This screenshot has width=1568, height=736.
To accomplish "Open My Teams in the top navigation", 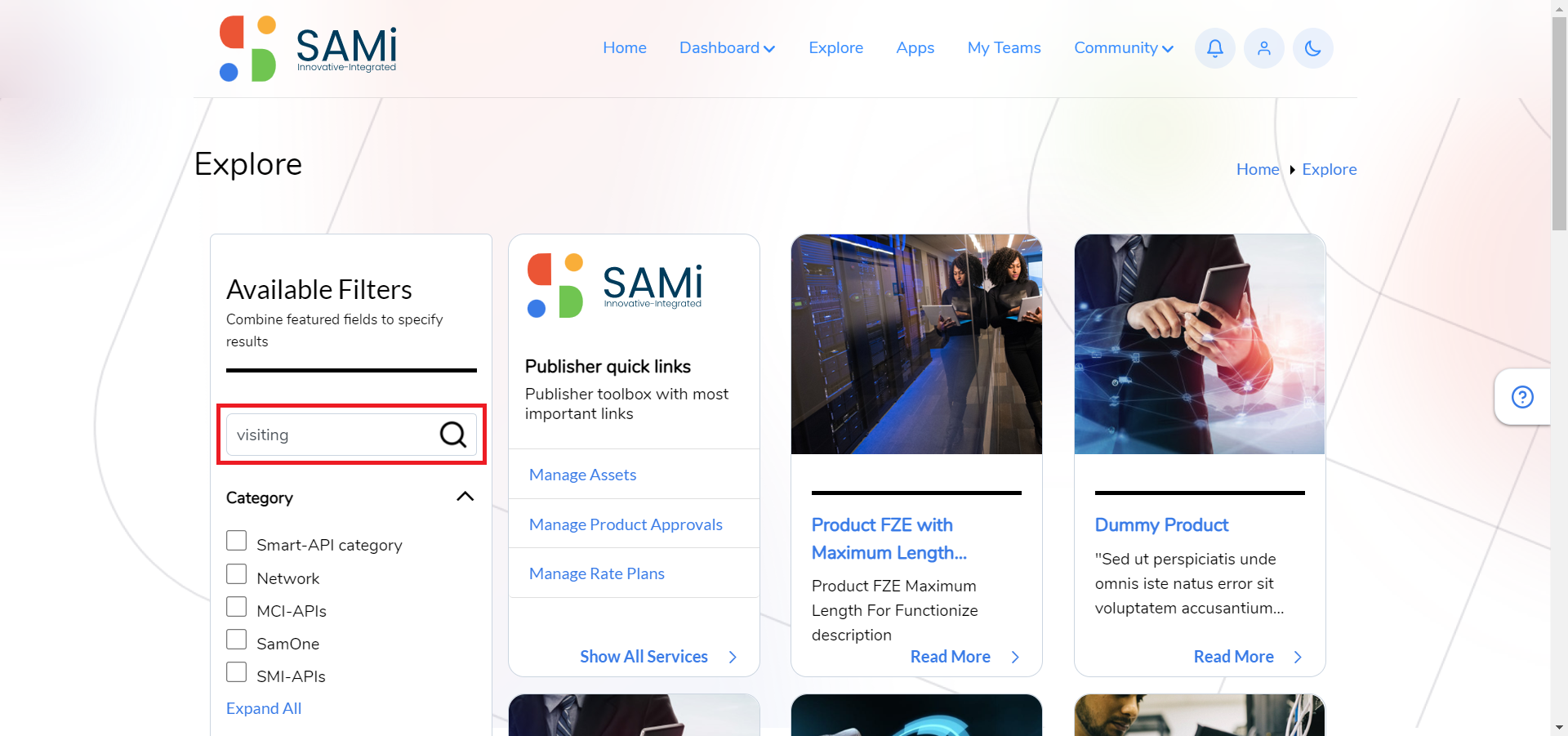I will click(1004, 48).
